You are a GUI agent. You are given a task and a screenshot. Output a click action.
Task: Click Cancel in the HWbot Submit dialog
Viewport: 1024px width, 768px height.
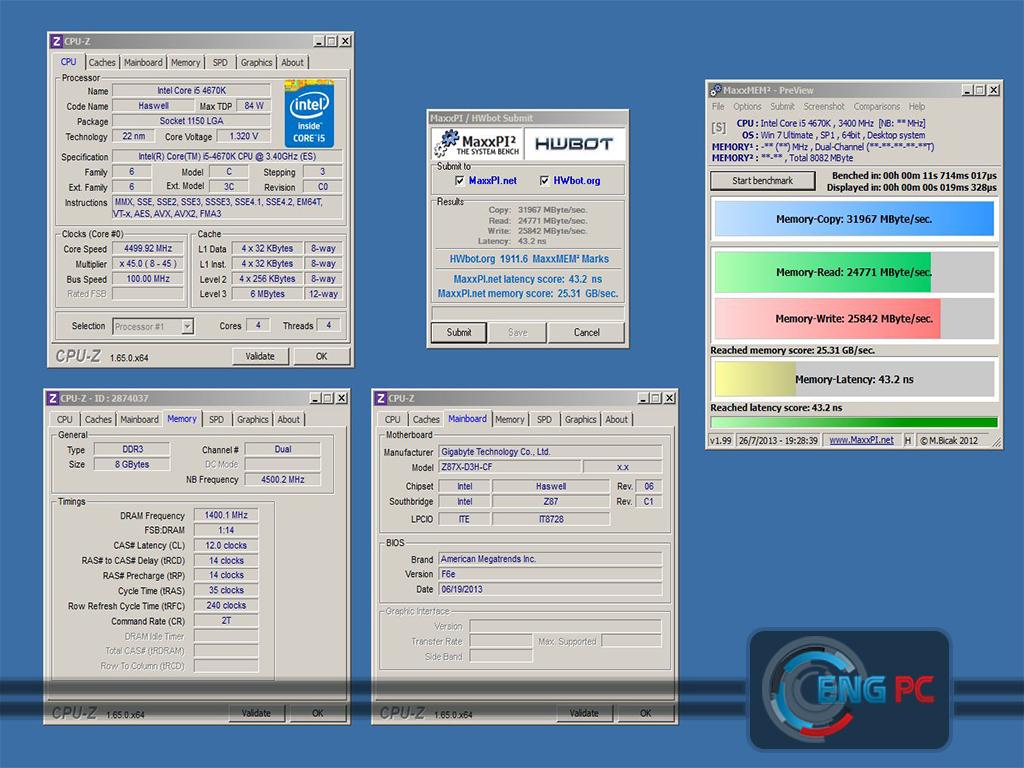pyautogui.click(x=586, y=332)
